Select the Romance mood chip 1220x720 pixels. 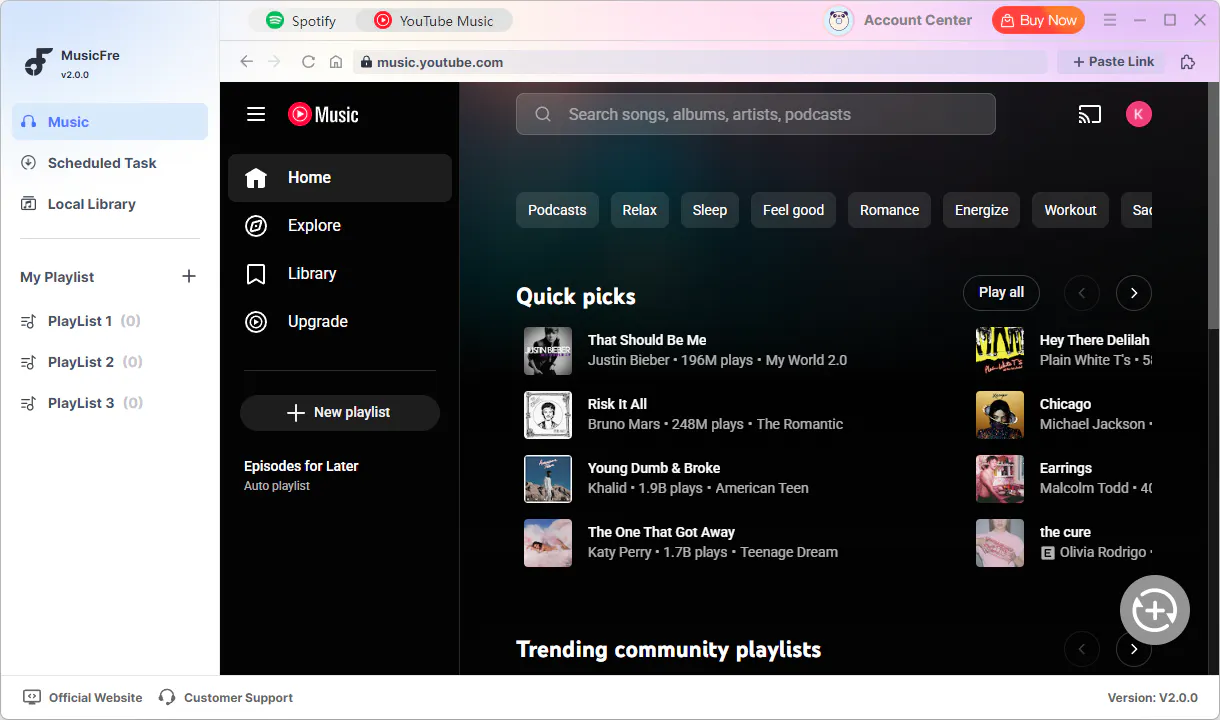(x=890, y=210)
